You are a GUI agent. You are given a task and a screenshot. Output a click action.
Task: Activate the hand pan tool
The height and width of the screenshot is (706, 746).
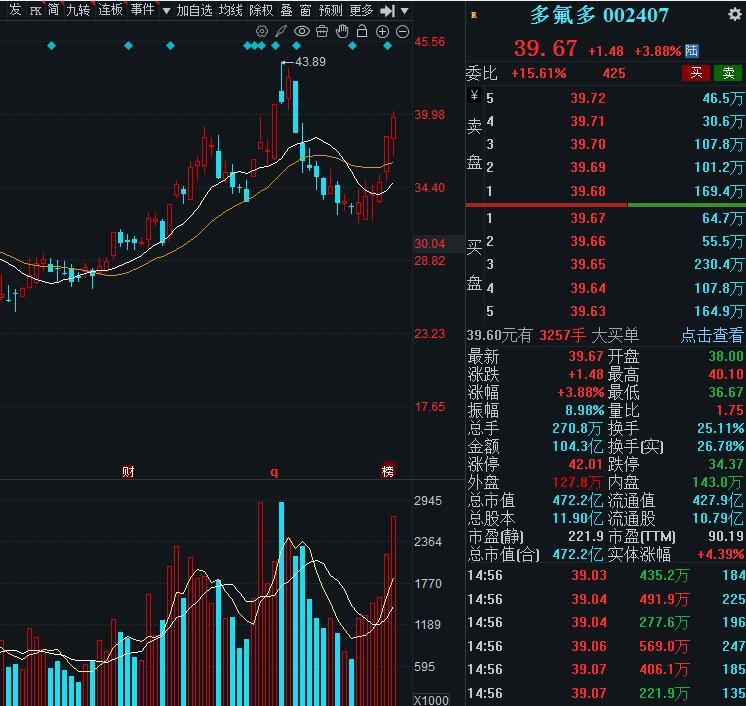342,32
